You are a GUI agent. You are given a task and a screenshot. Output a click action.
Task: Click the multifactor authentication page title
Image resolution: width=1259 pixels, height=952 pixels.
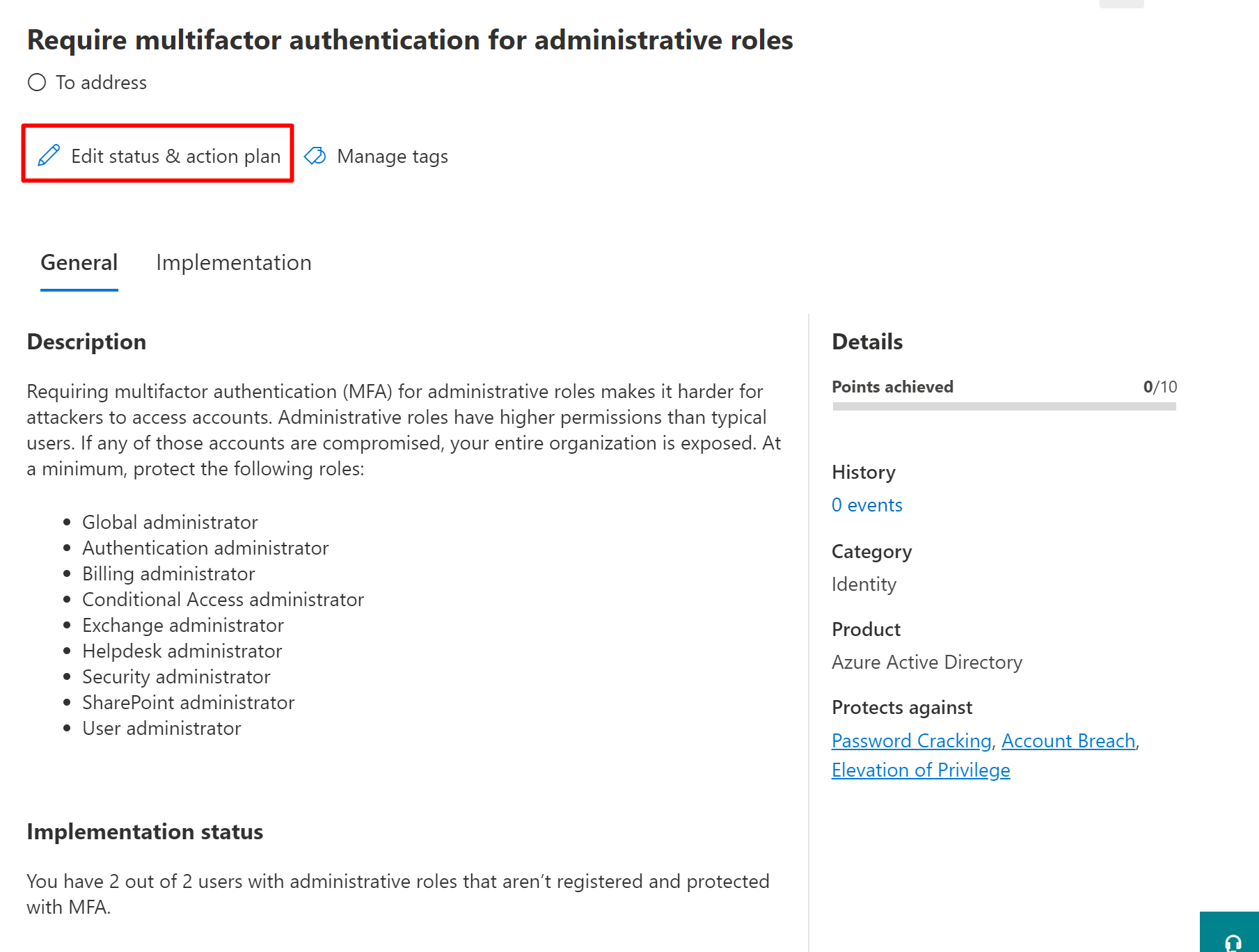410,40
